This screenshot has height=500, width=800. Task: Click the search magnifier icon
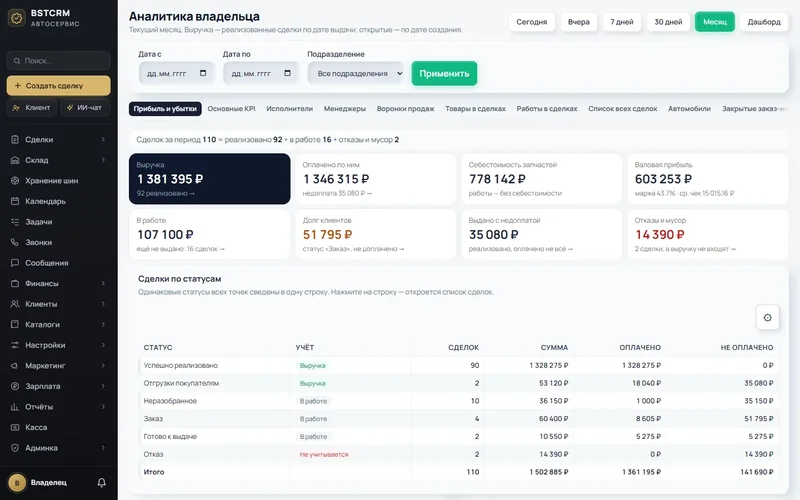[17, 61]
